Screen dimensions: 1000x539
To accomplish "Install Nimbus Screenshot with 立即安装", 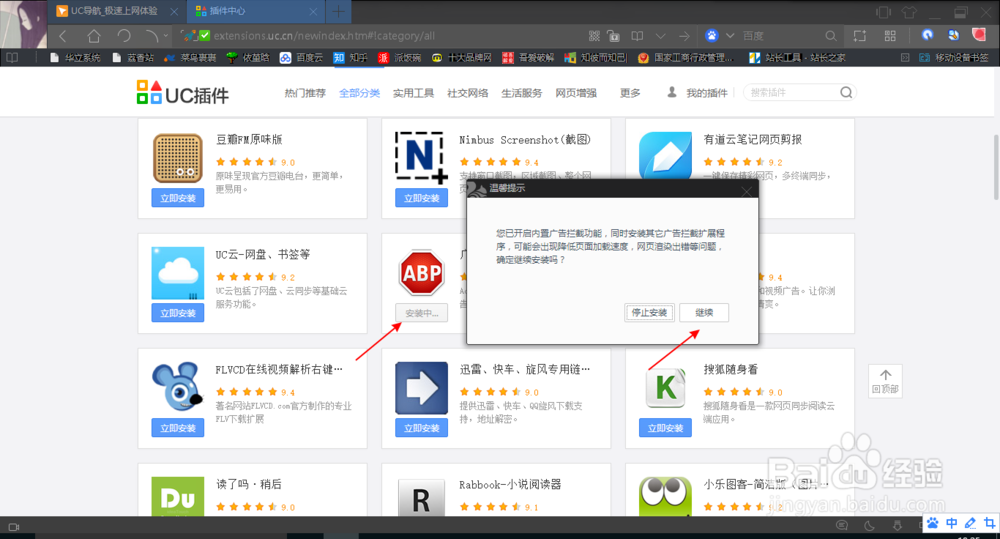I will click(x=422, y=198).
